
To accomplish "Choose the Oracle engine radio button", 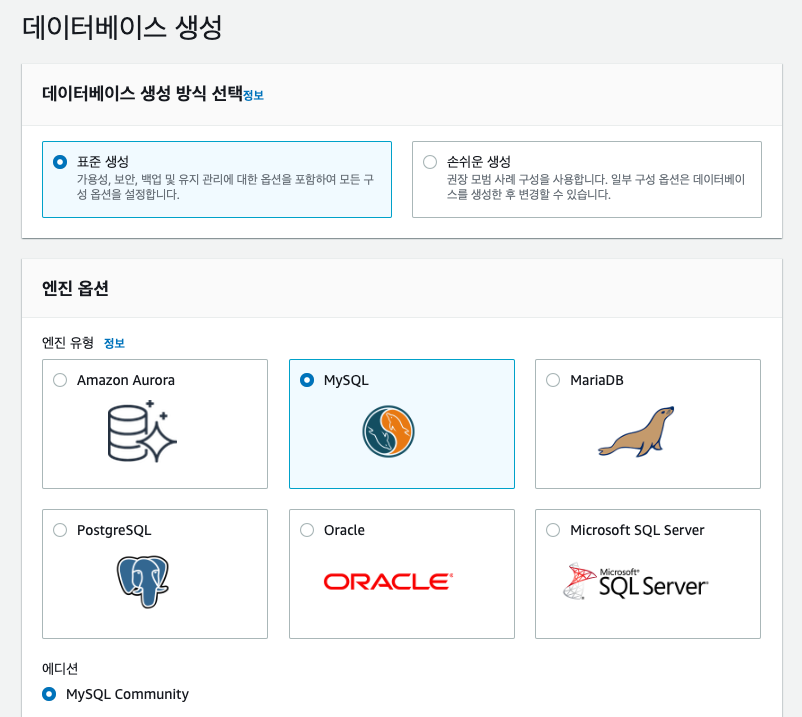I will (307, 530).
